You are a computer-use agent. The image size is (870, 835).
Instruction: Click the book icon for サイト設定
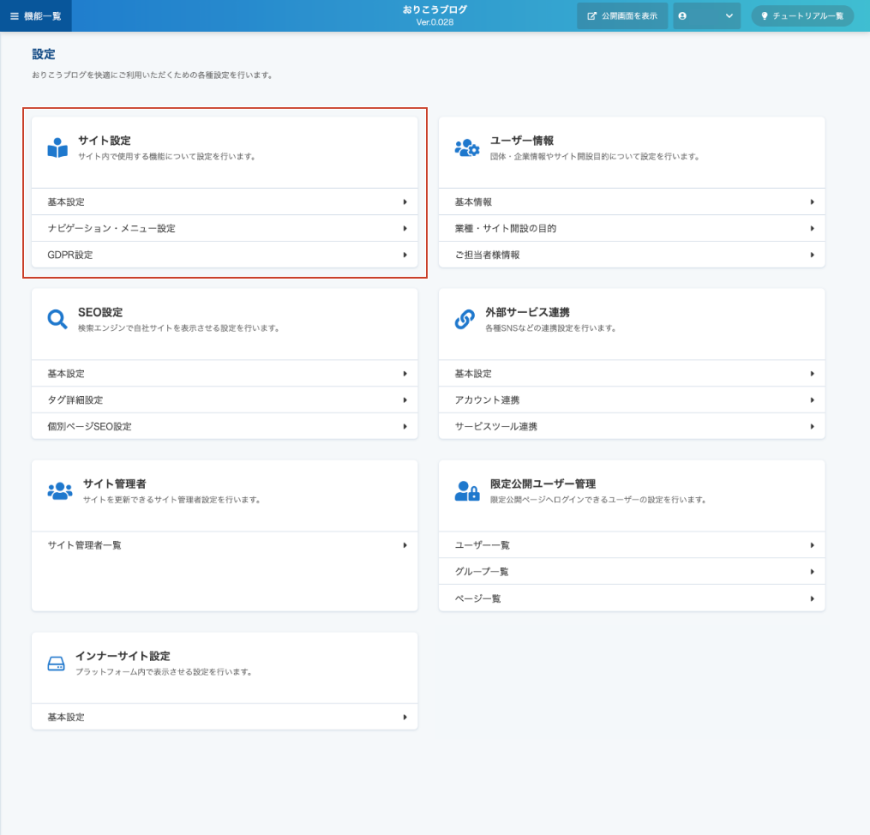click(57, 148)
